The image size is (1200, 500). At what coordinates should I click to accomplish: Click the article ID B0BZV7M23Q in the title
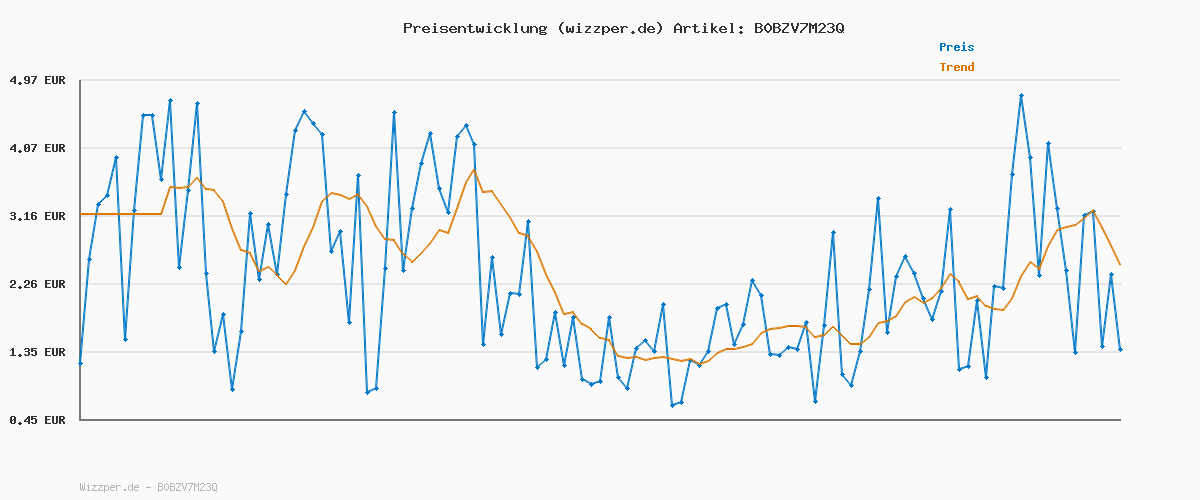pos(798,28)
